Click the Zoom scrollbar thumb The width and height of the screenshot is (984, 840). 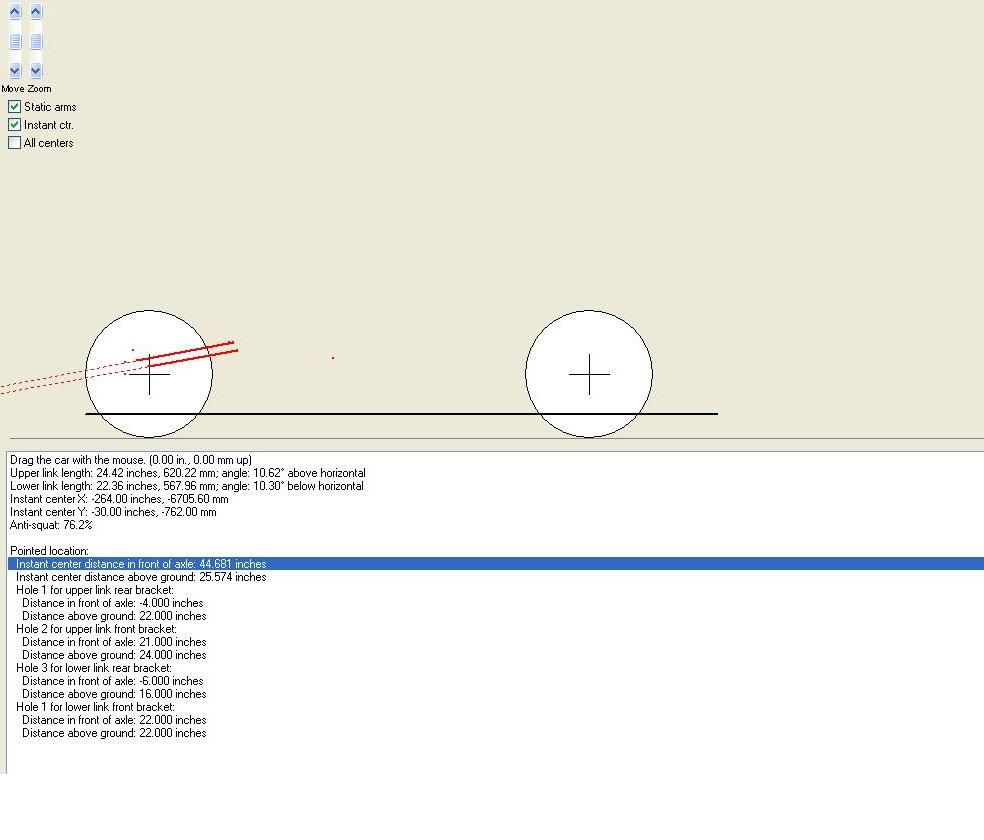tap(36, 42)
